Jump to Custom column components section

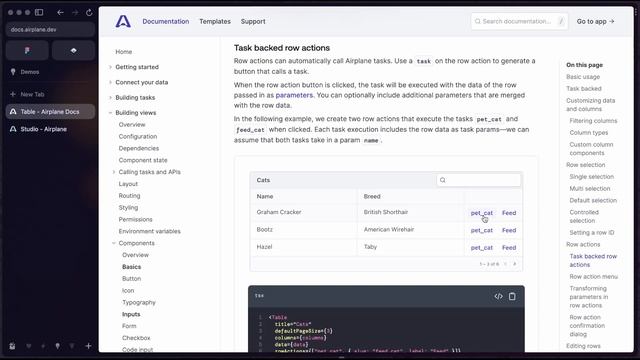click(x=591, y=149)
